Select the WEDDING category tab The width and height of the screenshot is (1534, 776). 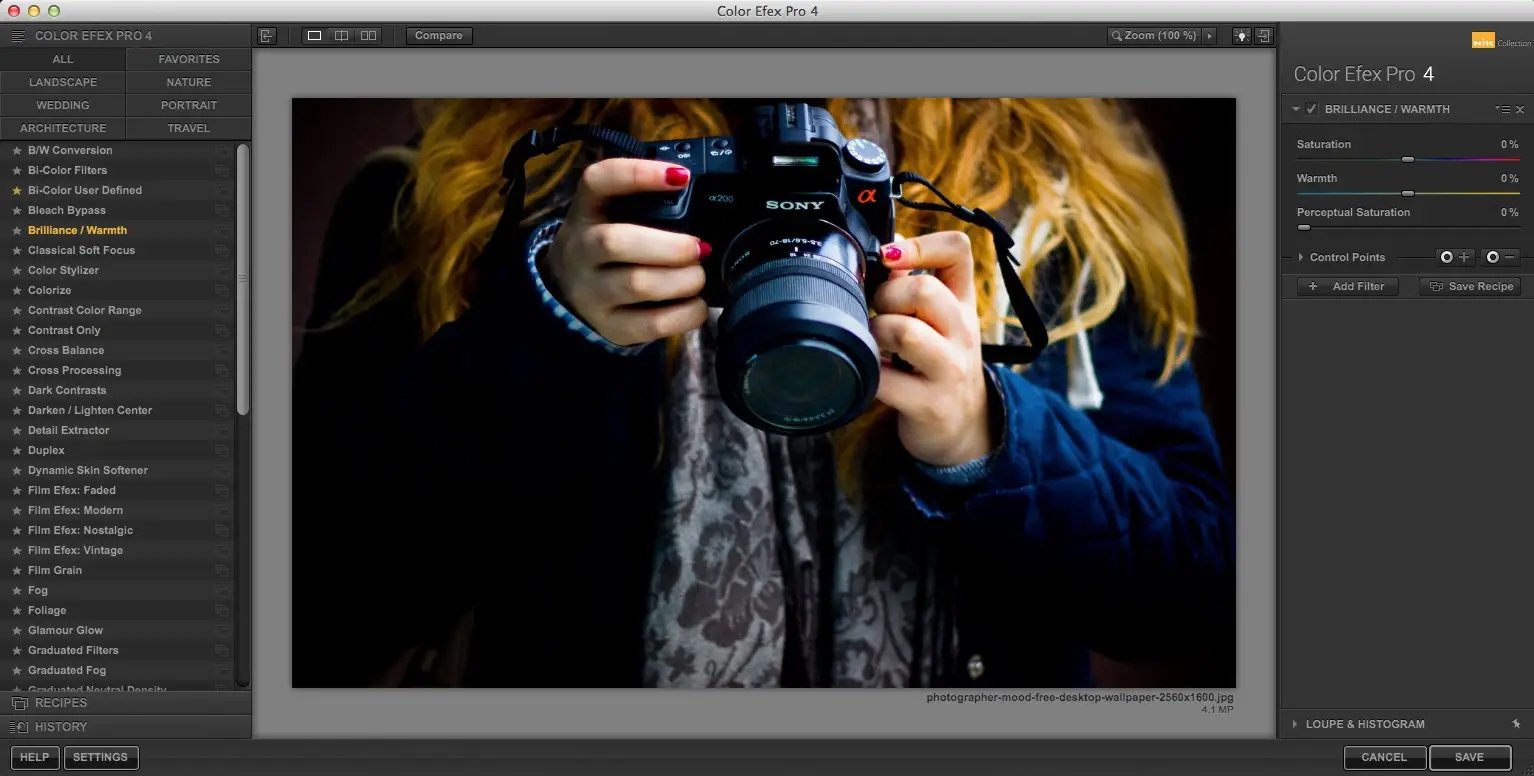point(63,105)
